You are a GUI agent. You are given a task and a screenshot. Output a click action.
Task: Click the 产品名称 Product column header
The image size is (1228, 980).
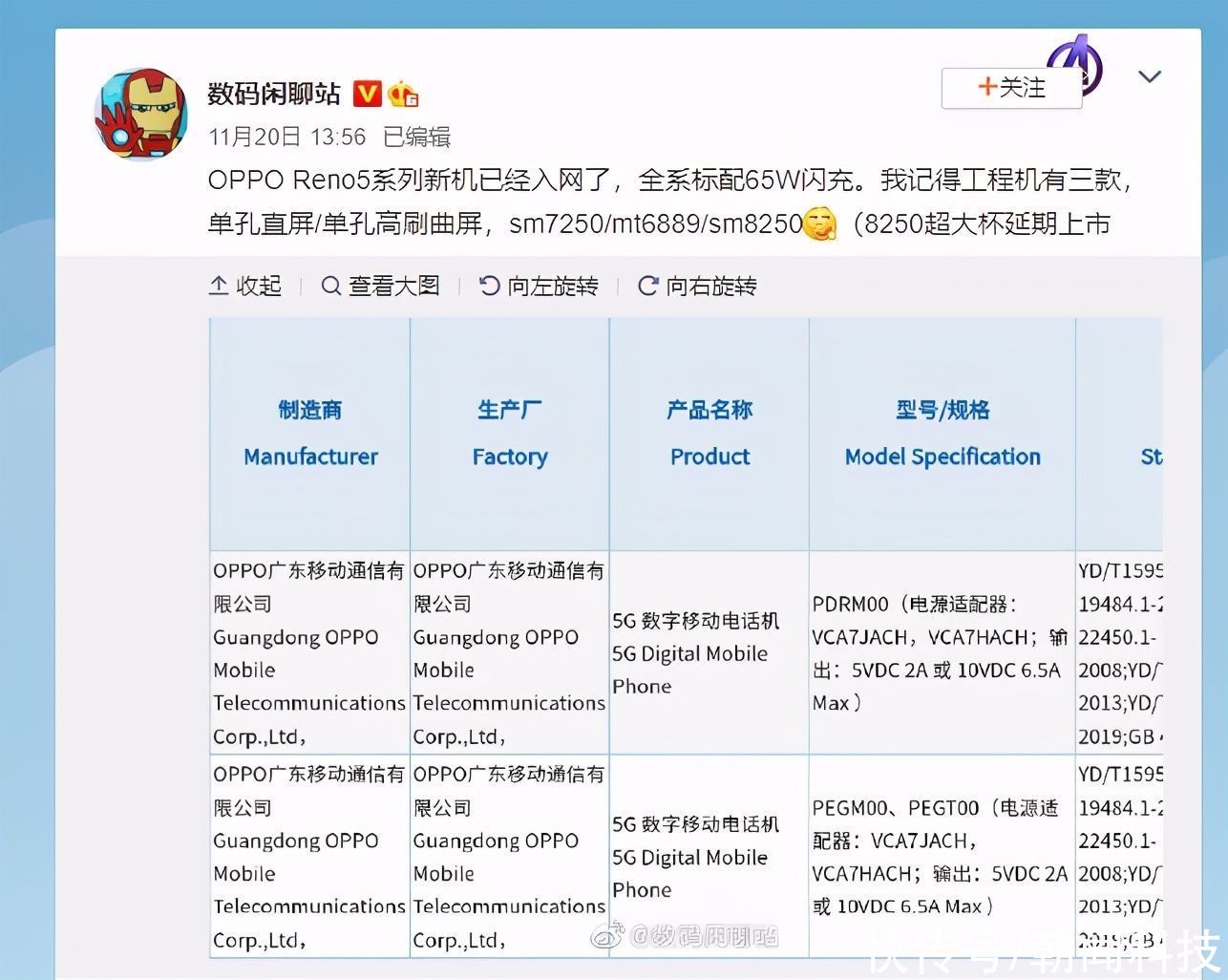pos(709,434)
